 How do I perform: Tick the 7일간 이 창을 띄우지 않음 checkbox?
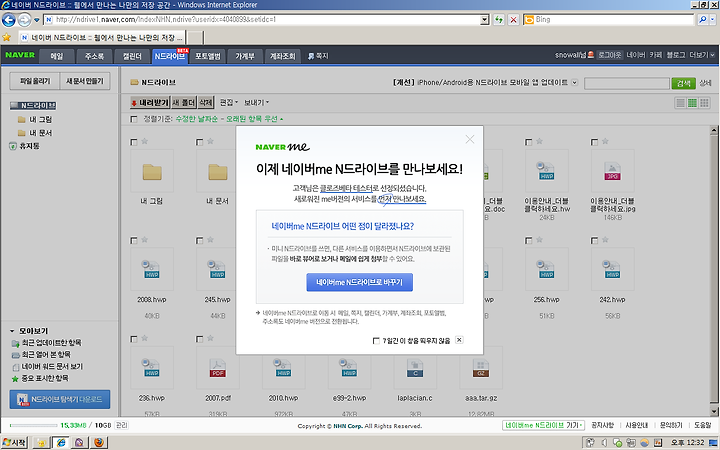coord(376,341)
